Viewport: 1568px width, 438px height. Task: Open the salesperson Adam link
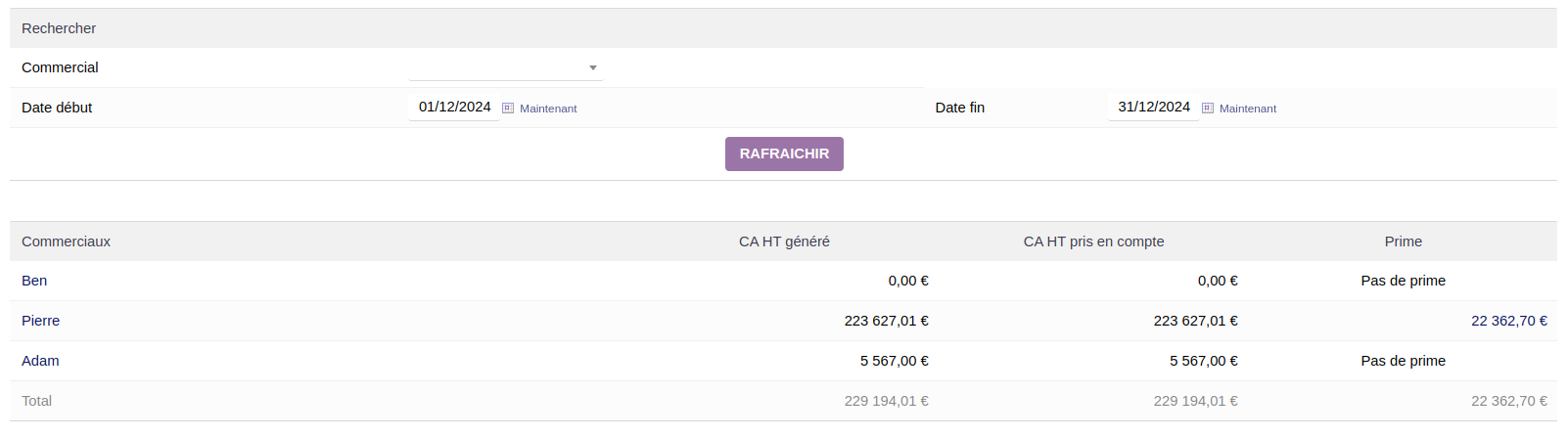pos(40,361)
